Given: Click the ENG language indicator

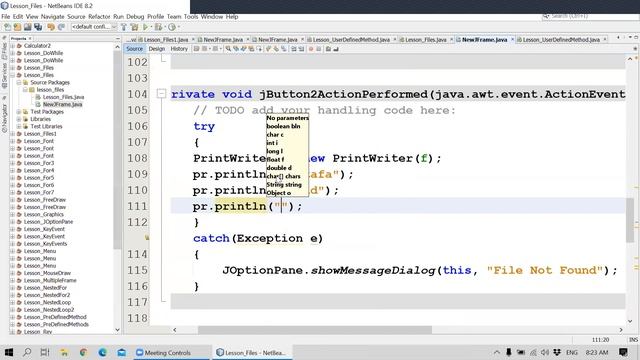Looking at the screenshot, I should (x=571, y=352).
